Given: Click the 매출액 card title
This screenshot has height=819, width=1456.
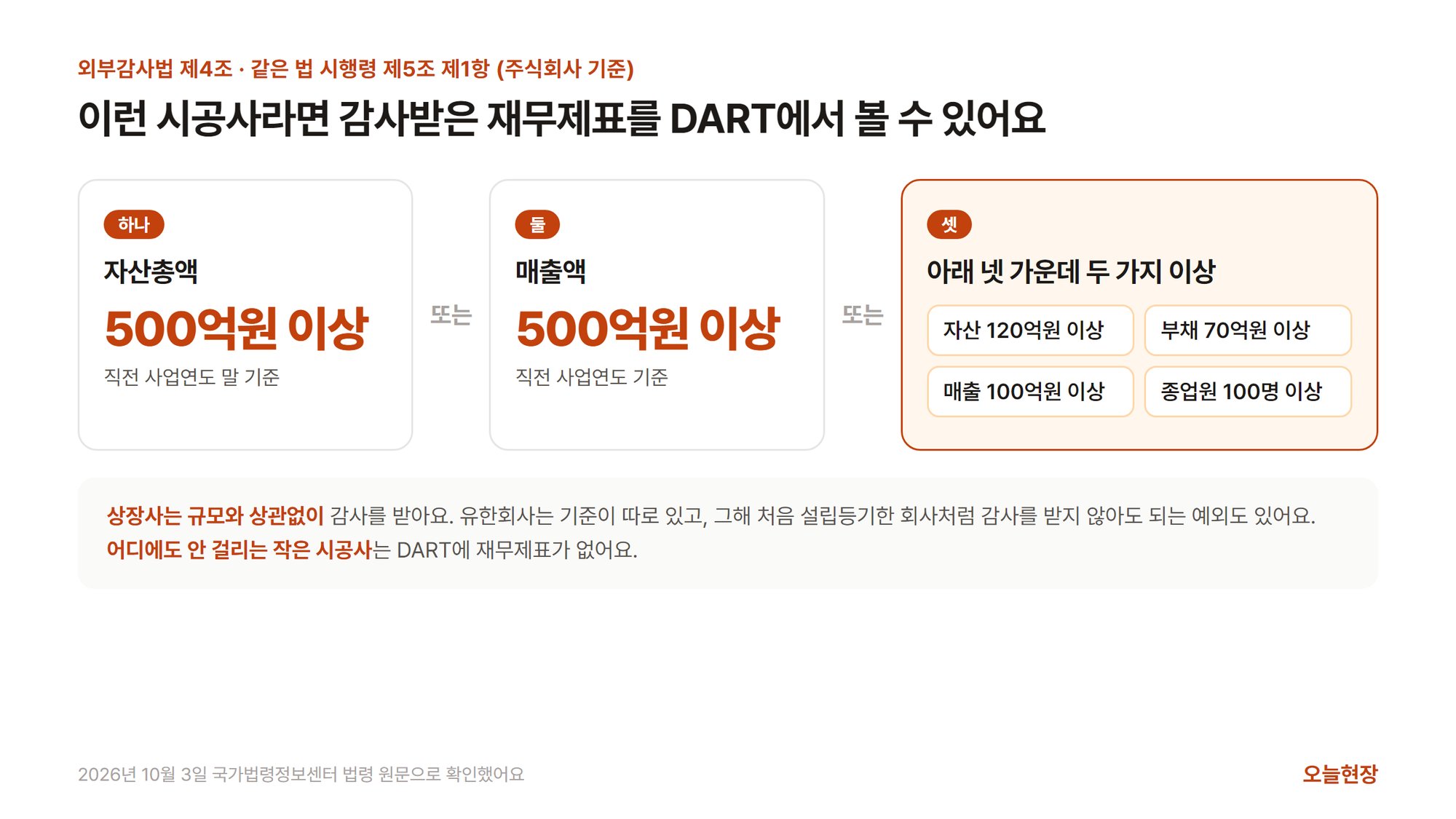Looking at the screenshot, I should 550,272.
